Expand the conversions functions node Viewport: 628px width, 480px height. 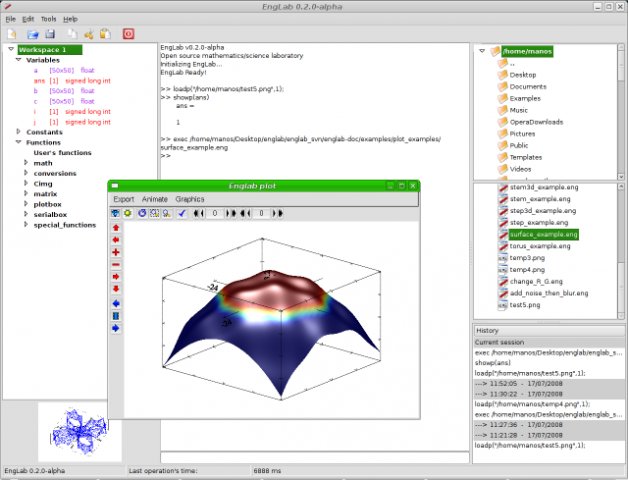click(x=26, y=173)
